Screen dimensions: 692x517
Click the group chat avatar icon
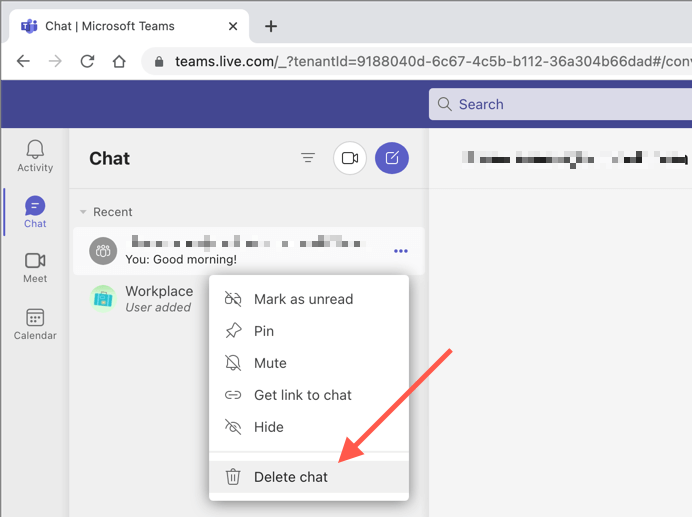point(103,251)
